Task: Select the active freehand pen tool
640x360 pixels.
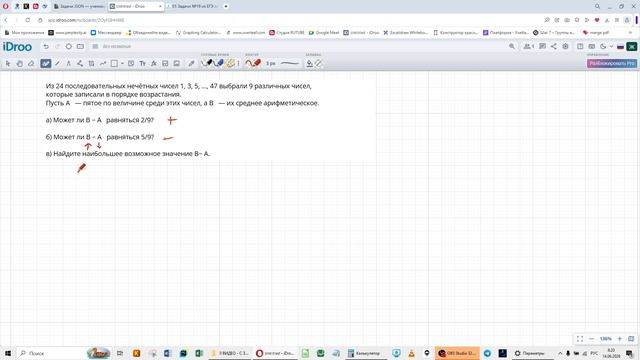Action: (46, 63)
